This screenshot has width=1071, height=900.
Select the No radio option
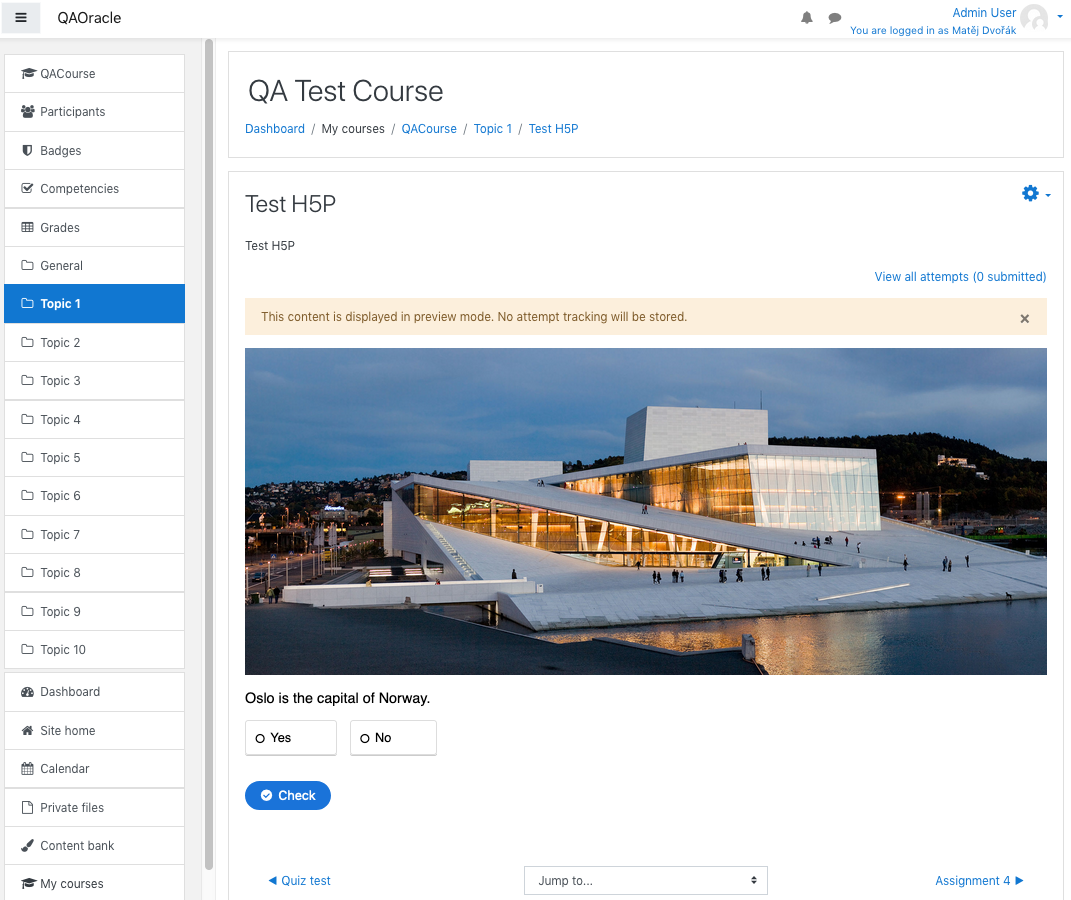coord(393,737)
